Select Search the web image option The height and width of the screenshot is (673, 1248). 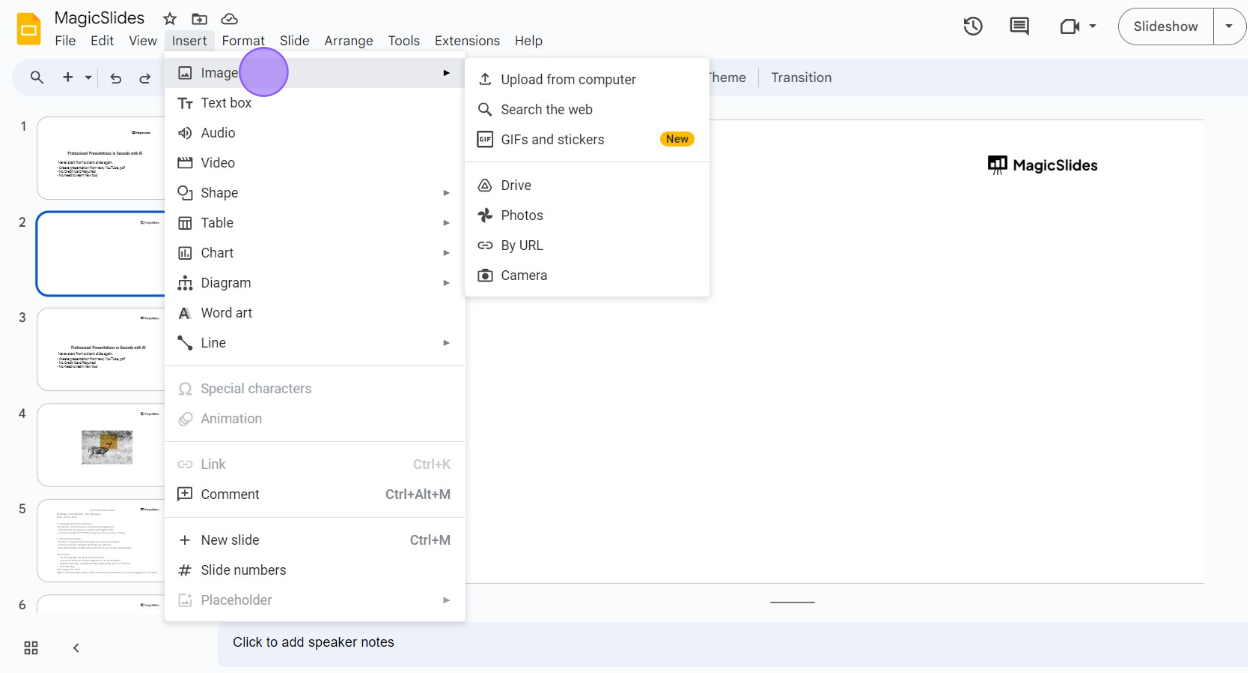click(546, 110)
